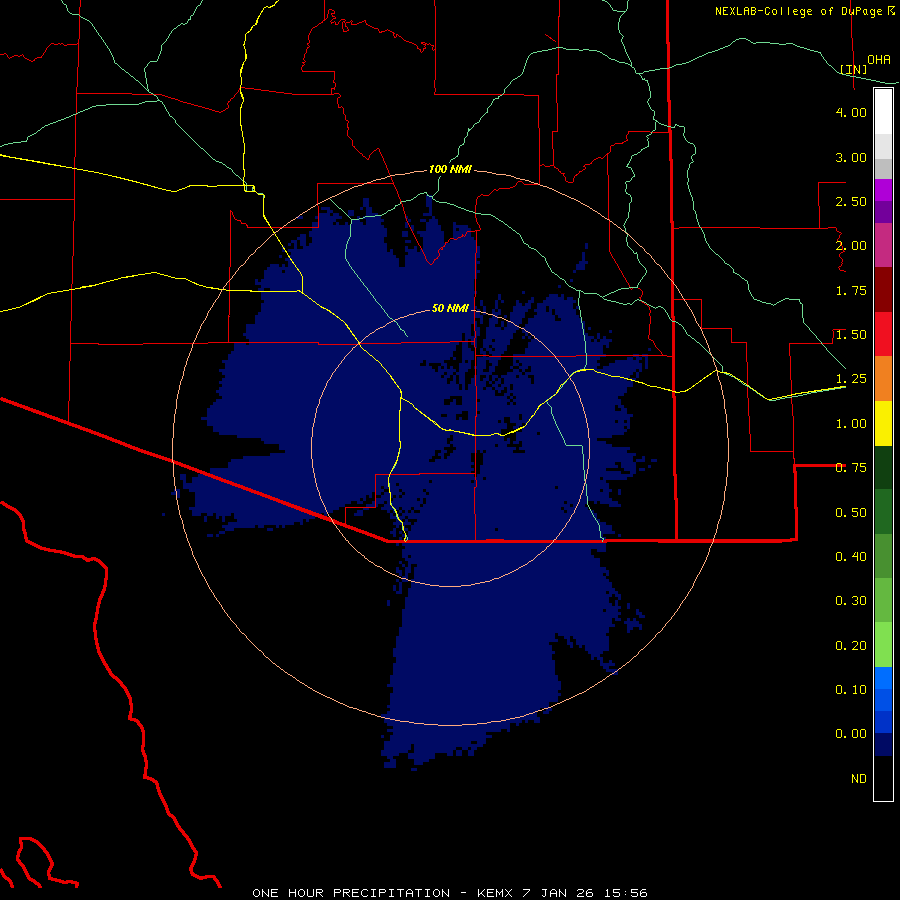900x900 pixels.
Task: Click the 0.00 legend value
Action: point(851,734)
